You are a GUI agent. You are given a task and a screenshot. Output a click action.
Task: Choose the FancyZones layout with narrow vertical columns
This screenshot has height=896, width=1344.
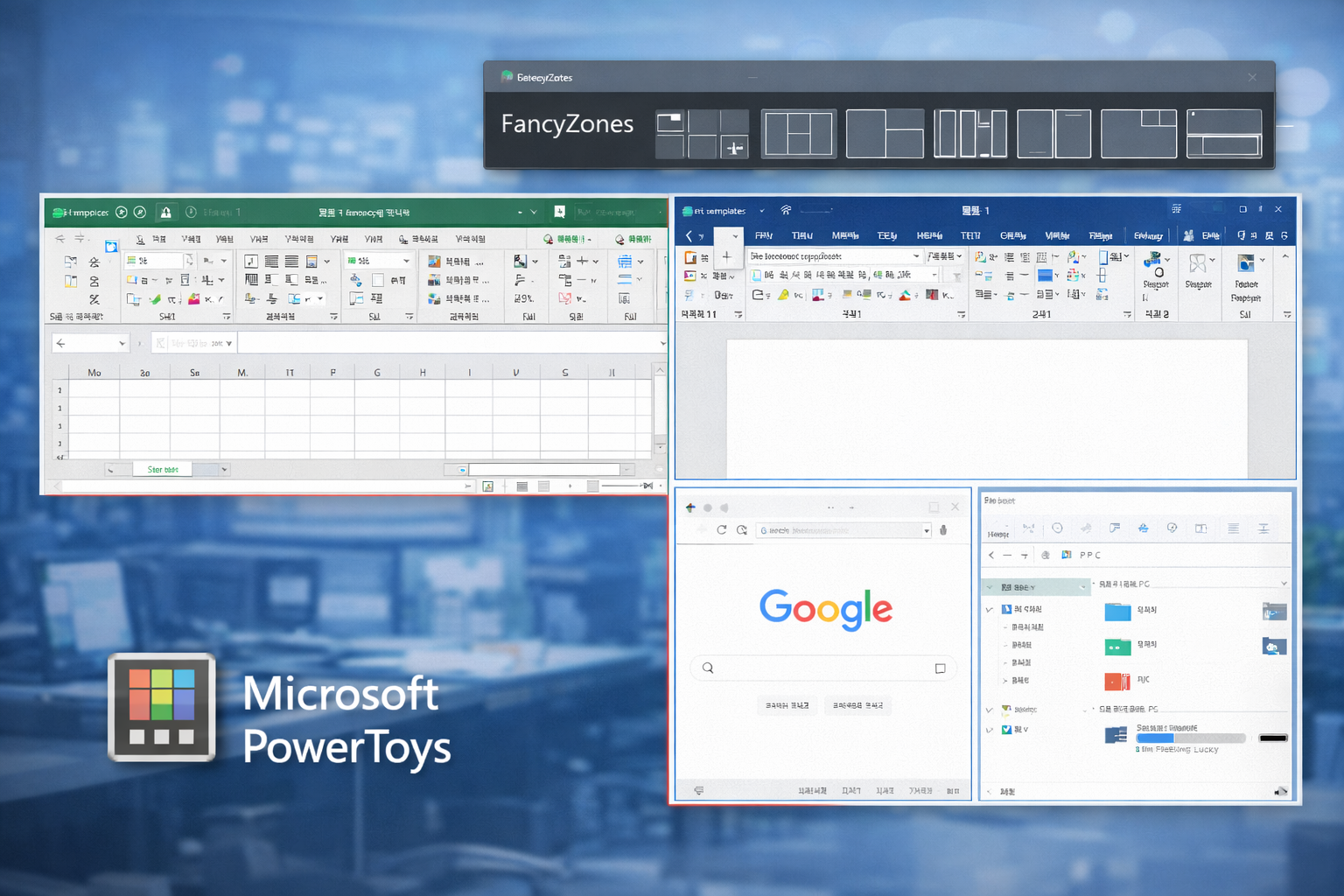(x=969, y=134)
